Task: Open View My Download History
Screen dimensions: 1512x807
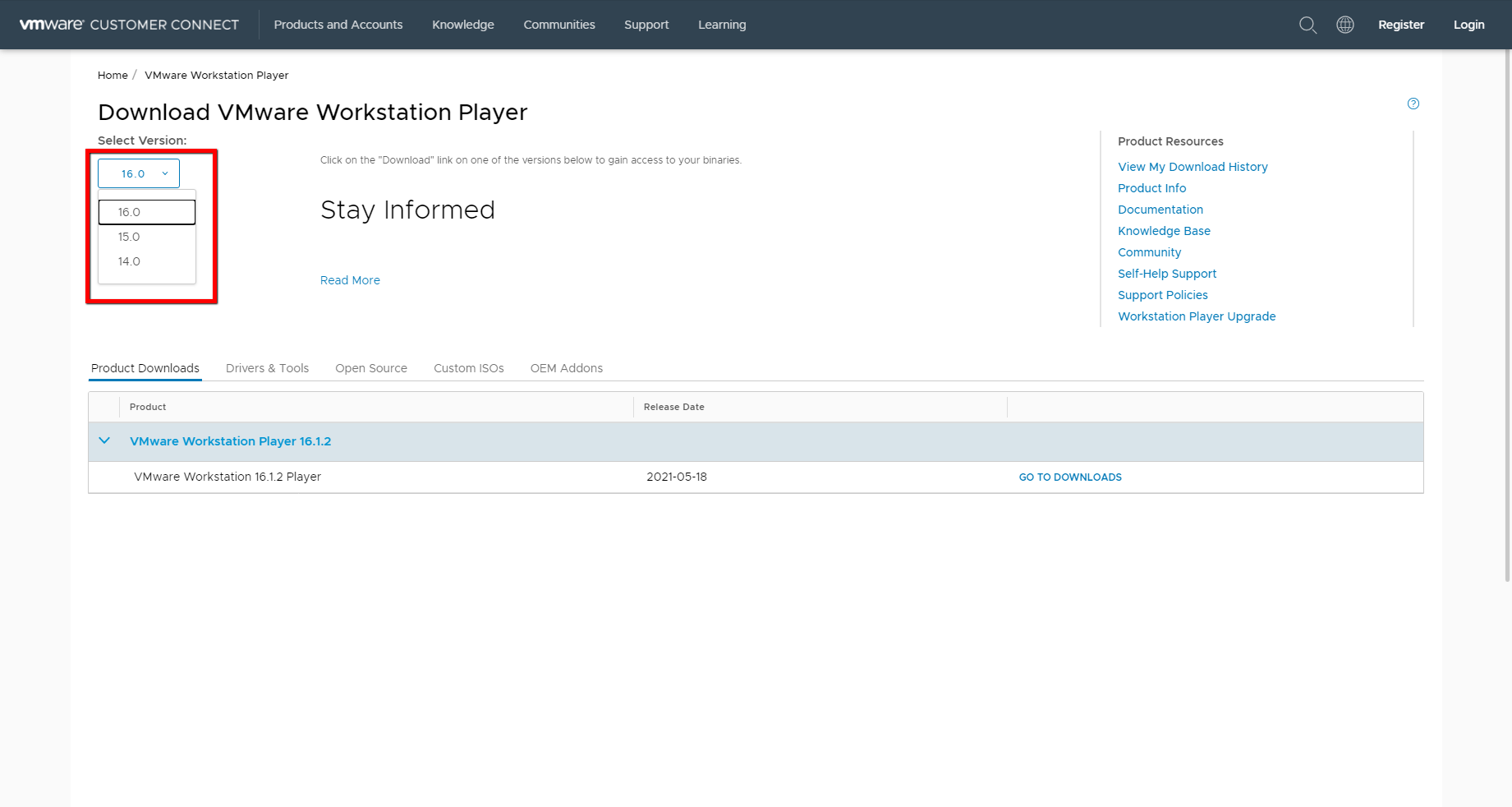Action: [1193, 167]
